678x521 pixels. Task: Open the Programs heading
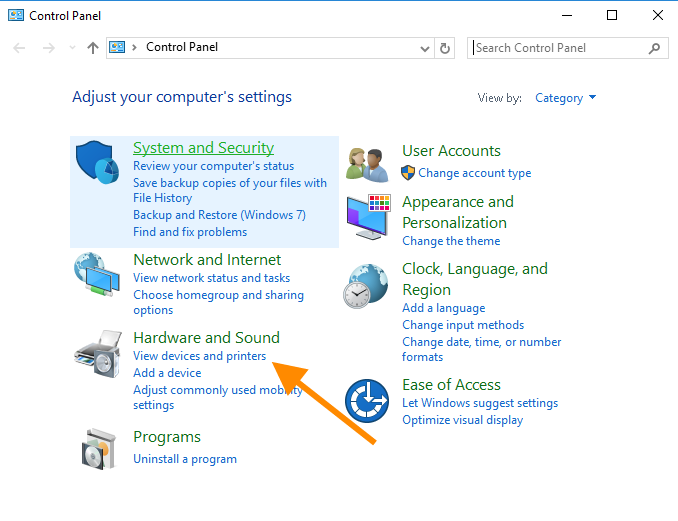pos(167,437)
